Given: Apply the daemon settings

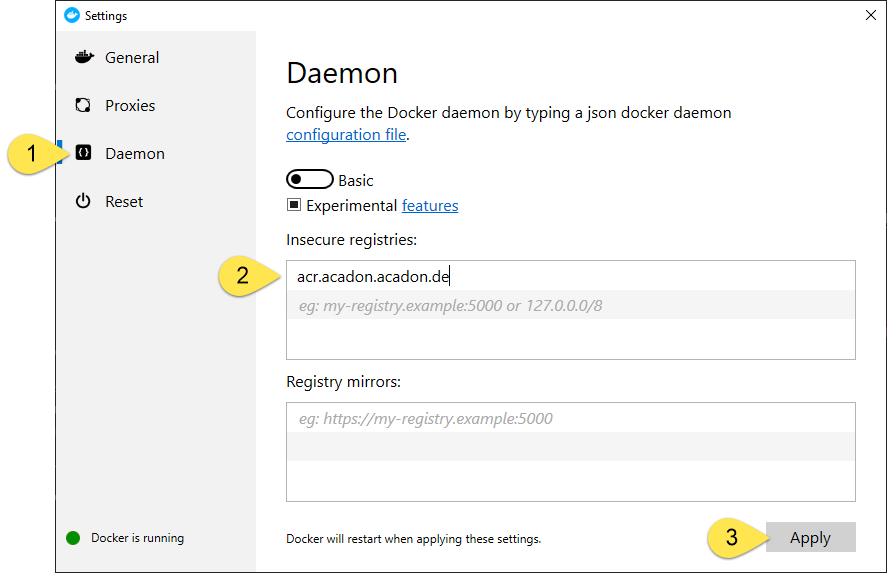Looking at the screenshot, I should click(811, 537).
